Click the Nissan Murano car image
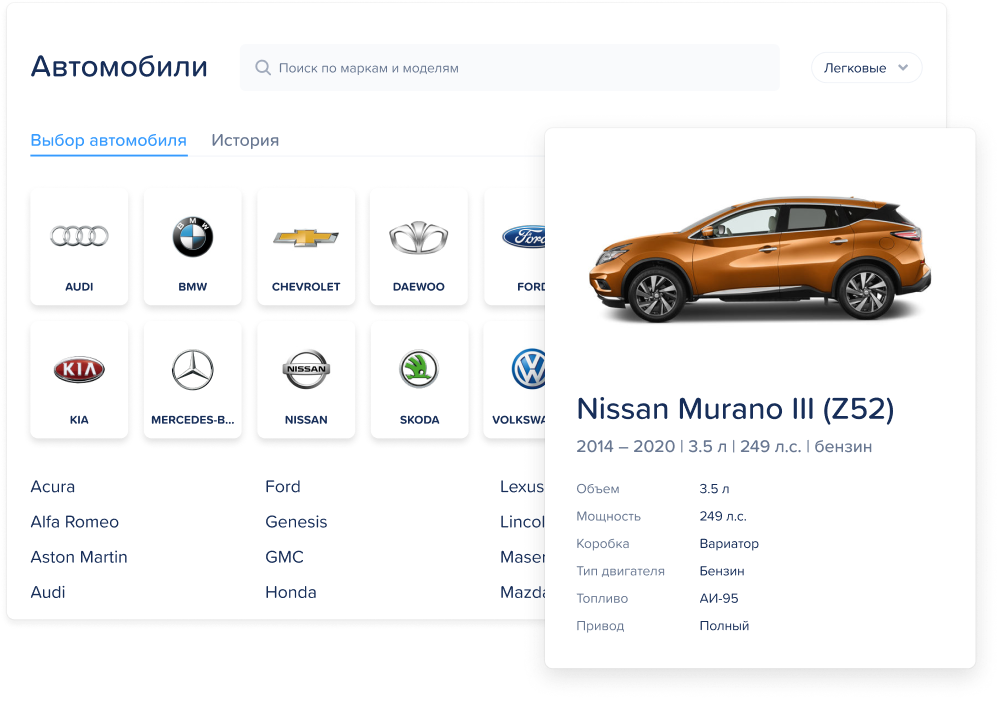This screenshot has width=1000, height=701. (760, 260)
